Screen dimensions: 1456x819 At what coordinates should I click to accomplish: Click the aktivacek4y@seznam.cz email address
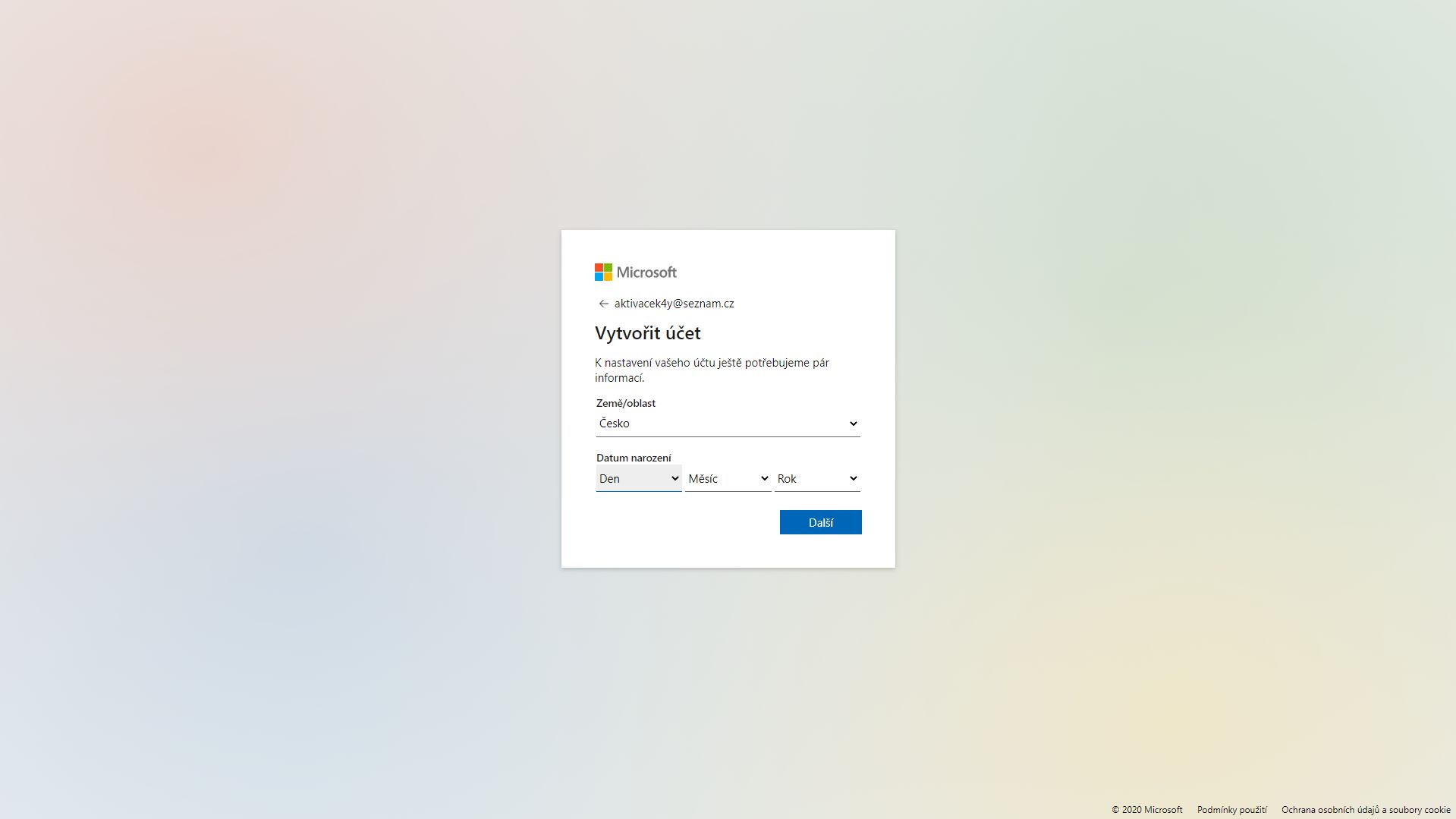pos(674,304)
